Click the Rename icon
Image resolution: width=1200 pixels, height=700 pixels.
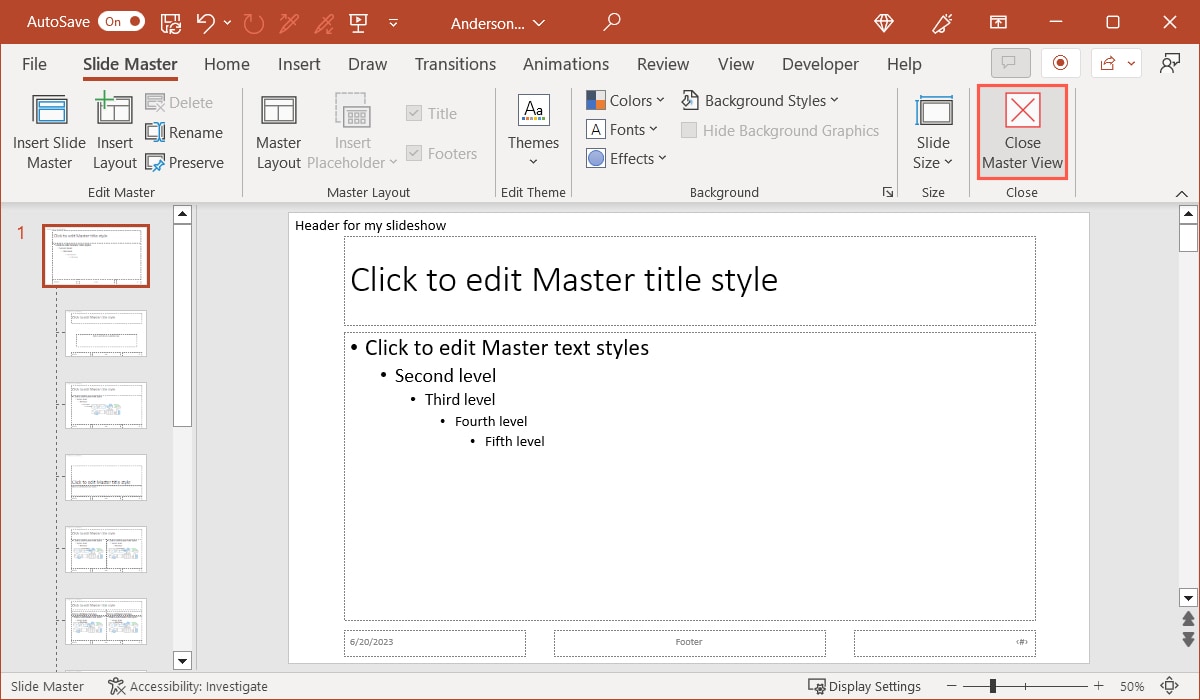pos(185,132)
